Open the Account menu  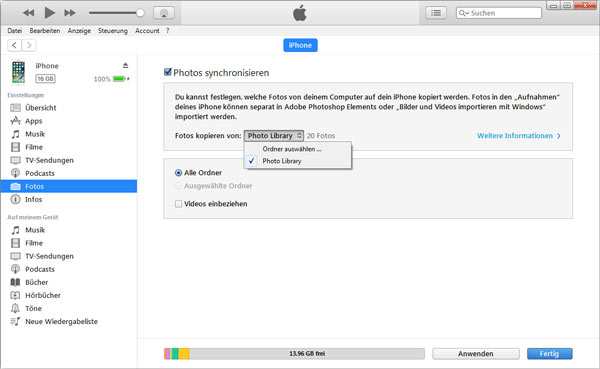pyautogui.click(x=147, y=31)
